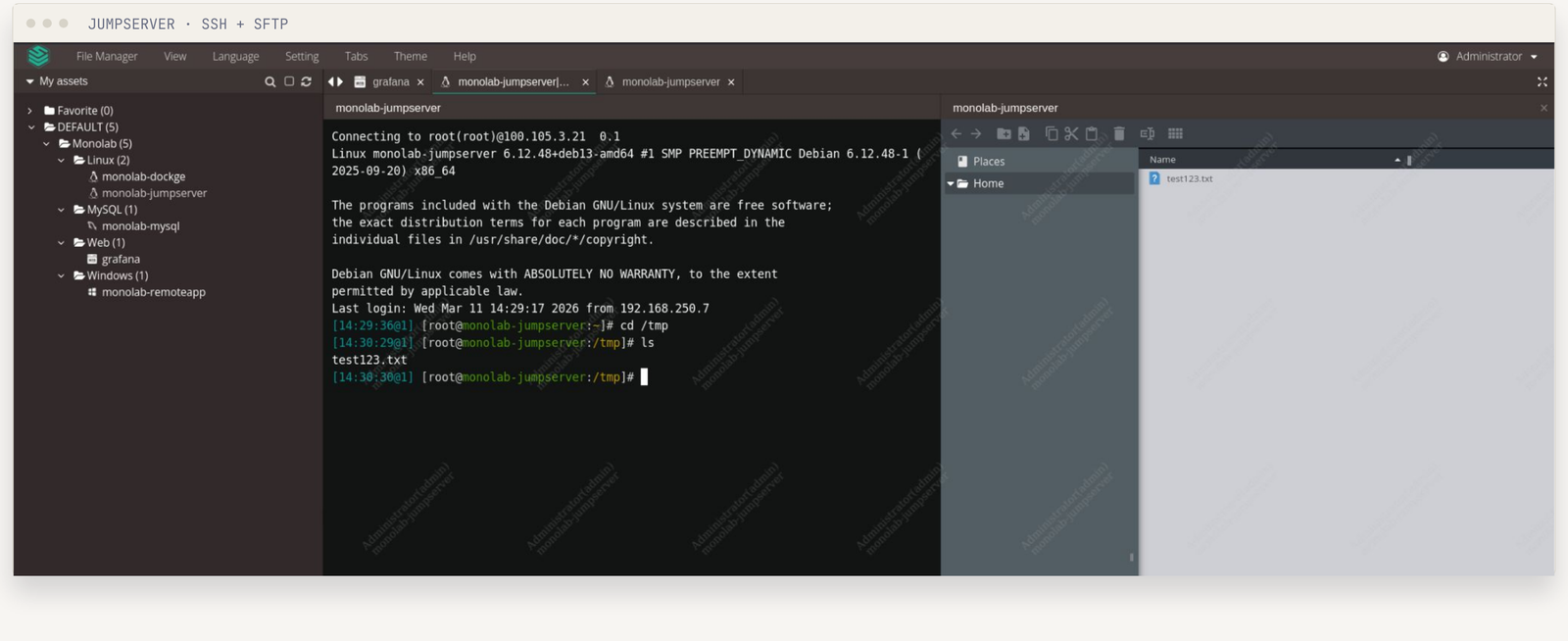Collapse the DEFAULT (5) node
Screen dimensions: 1568x641
(x=31, y=127)
